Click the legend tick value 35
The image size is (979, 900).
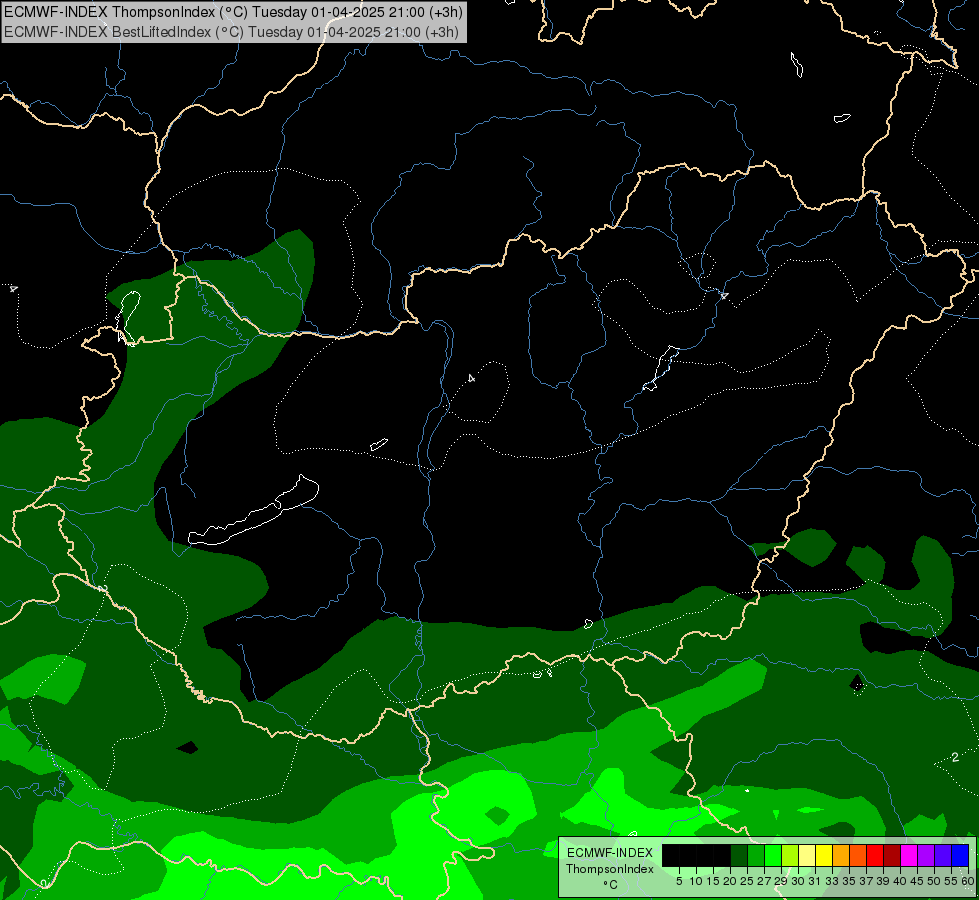point(849,881)
